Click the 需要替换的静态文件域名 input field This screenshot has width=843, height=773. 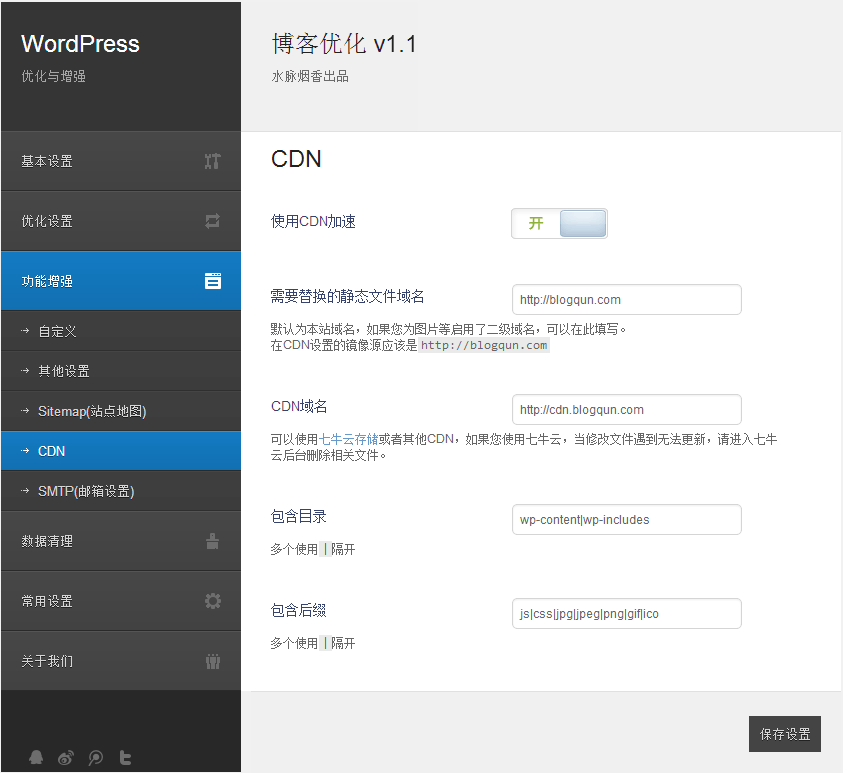627,299
